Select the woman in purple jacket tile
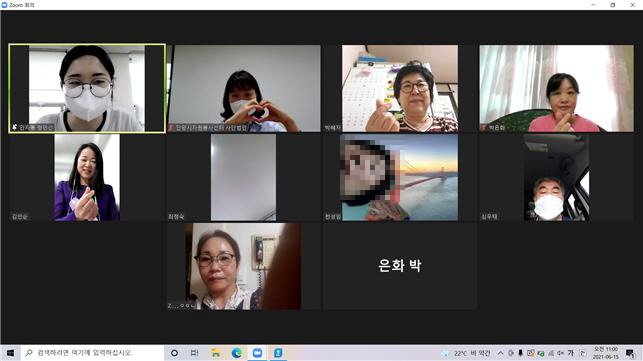643x361 pixels. (x=87, y=177)
